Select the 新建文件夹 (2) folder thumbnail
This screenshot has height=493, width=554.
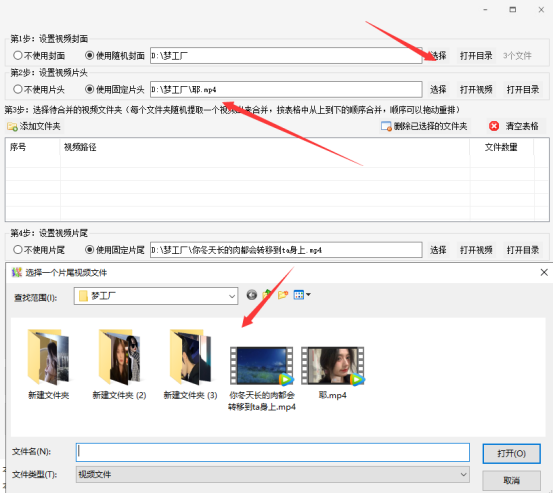tap(120, 357)
